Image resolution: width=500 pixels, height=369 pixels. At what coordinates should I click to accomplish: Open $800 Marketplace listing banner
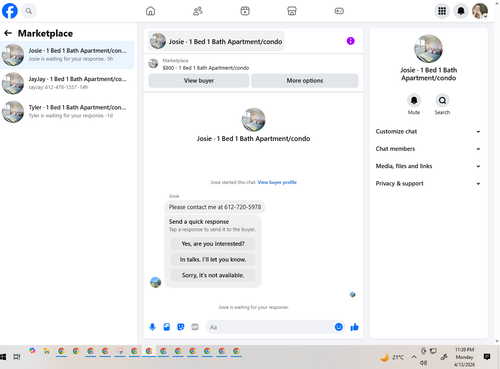tap(253, 64)
